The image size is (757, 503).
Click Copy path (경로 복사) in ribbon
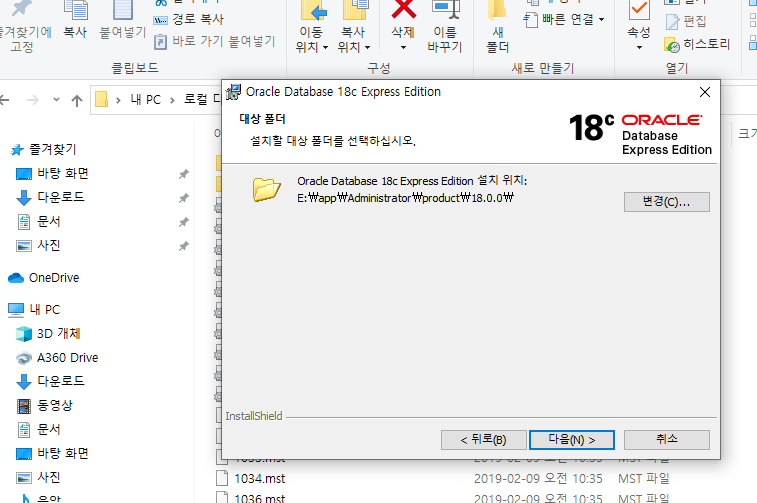click(x=189, y=19)
